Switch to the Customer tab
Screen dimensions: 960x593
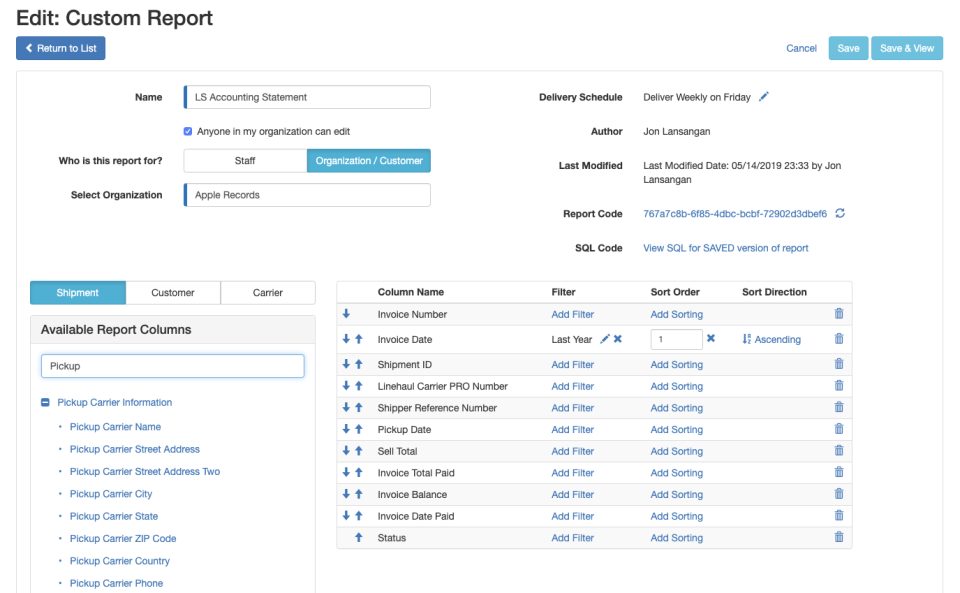pos(173,293)
